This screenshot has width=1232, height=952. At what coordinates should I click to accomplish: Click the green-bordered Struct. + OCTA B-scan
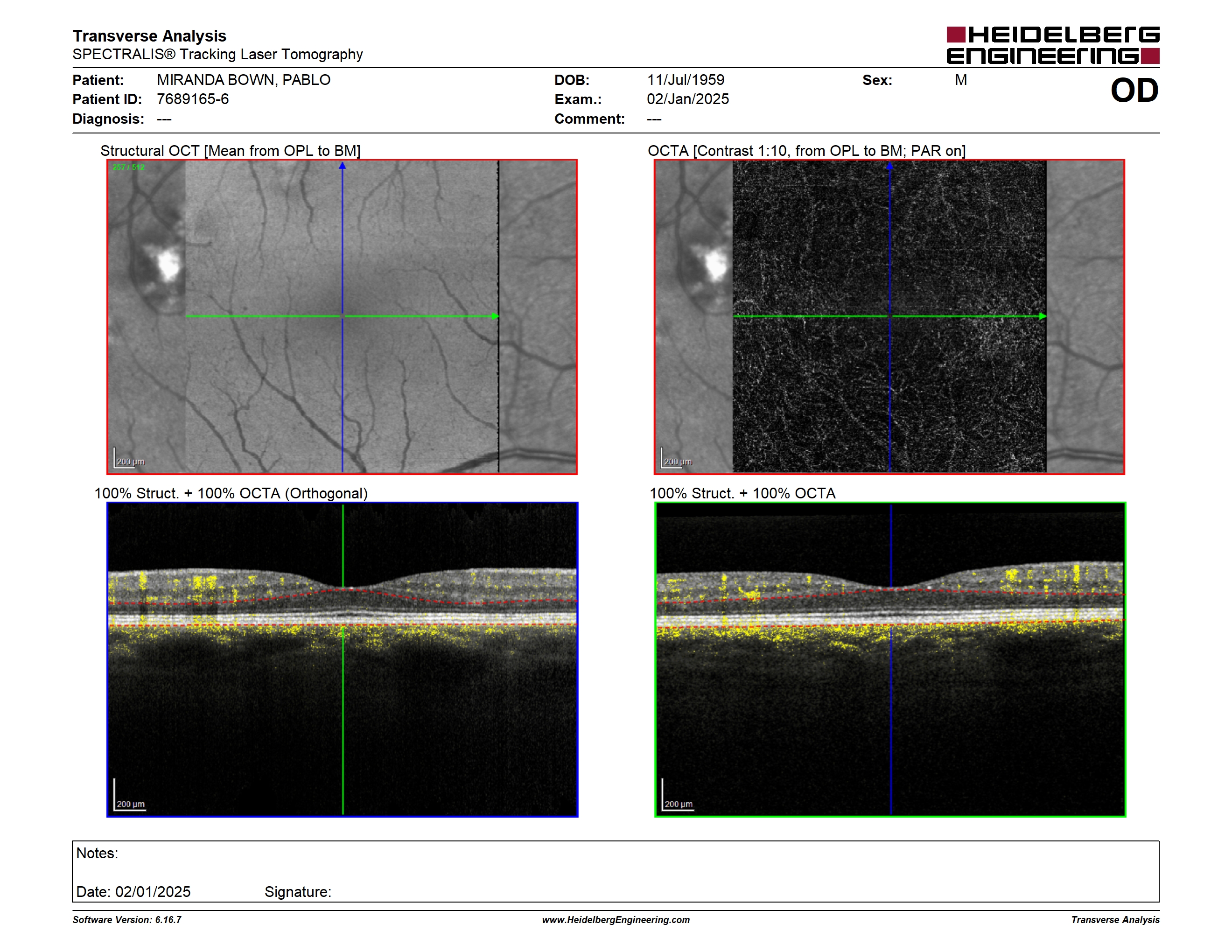click(890, 659)
